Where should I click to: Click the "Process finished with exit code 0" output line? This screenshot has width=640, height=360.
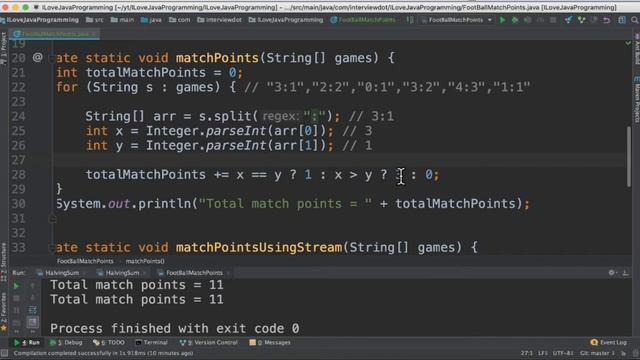coord(175,329)
